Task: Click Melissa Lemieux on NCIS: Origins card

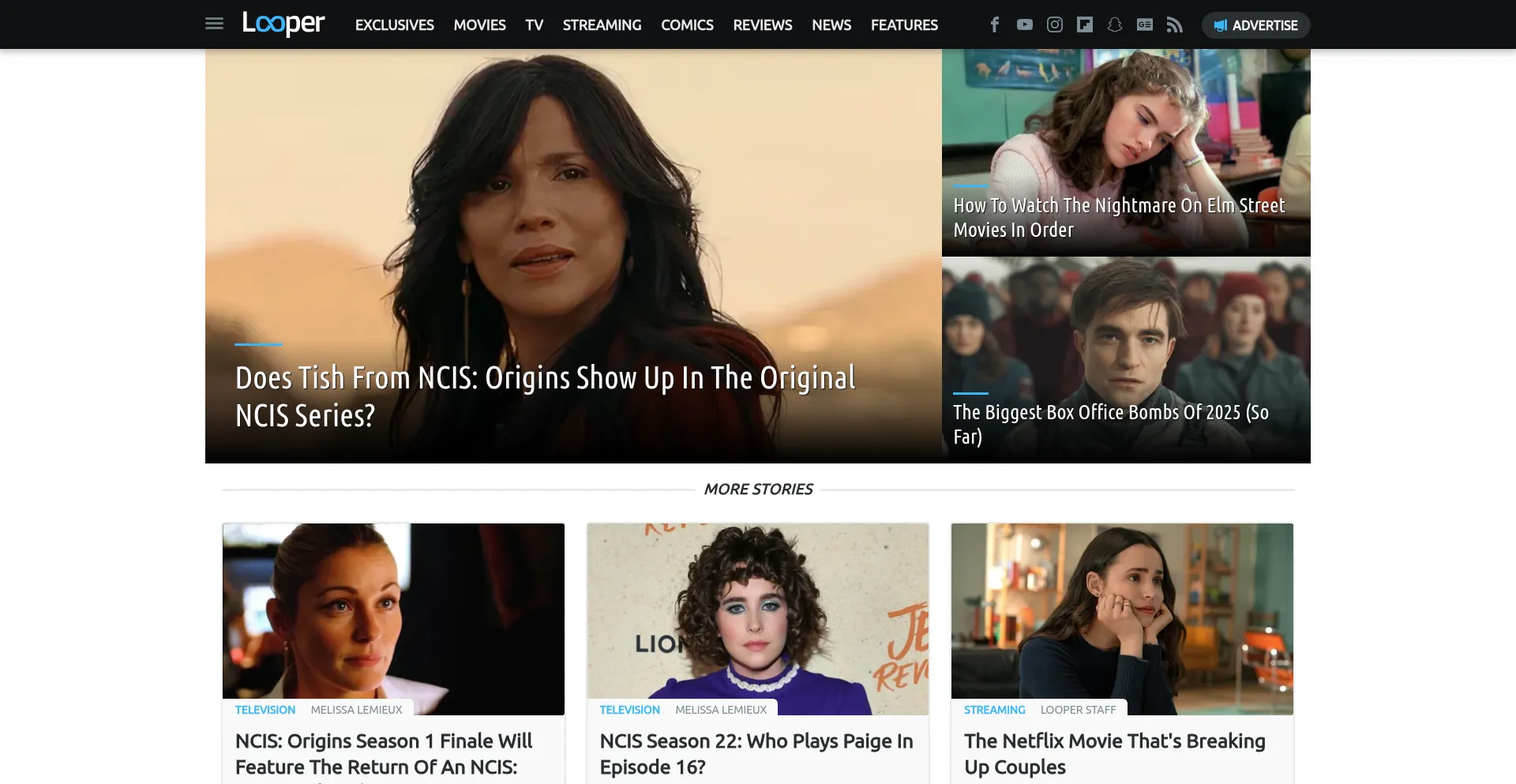Action: (x=356, y=710)
